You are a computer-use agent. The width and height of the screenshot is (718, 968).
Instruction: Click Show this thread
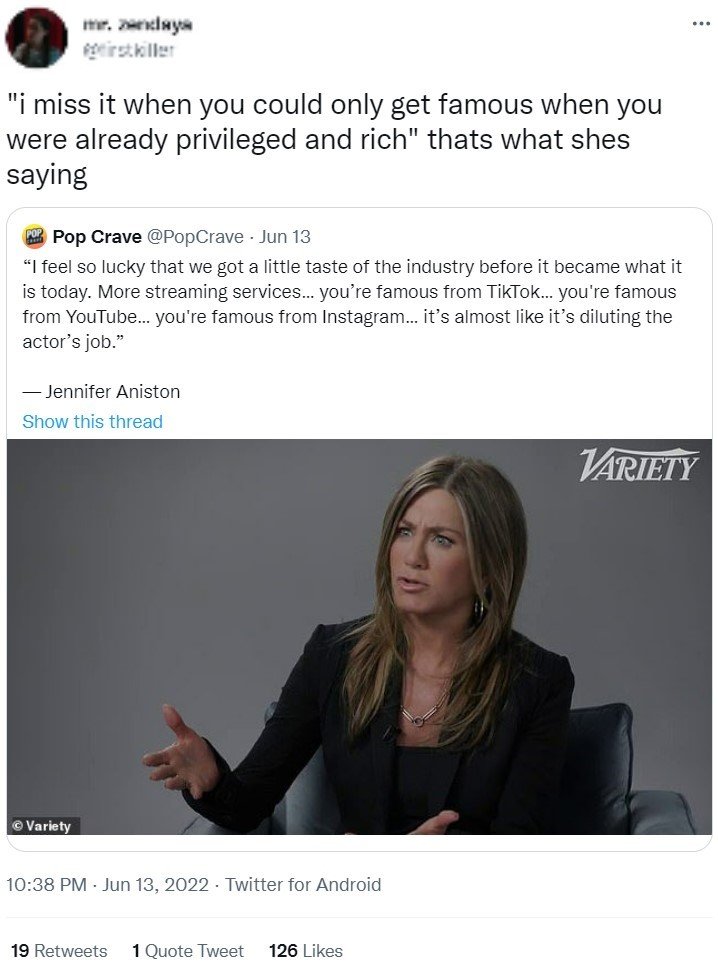tap(93, 422)
